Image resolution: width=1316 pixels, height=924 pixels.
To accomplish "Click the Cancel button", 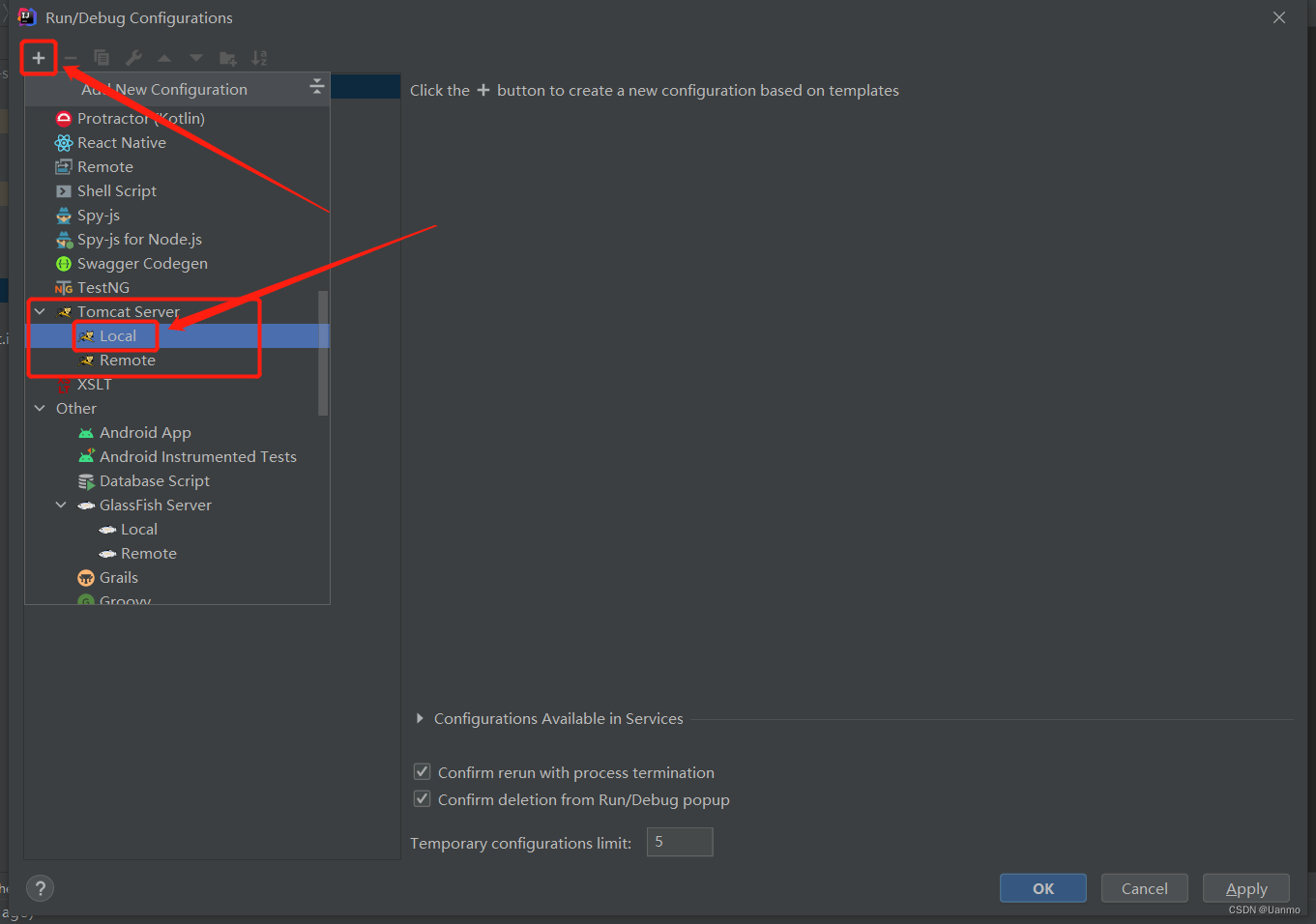I will pyautogui.click(x=1145, y=888).
